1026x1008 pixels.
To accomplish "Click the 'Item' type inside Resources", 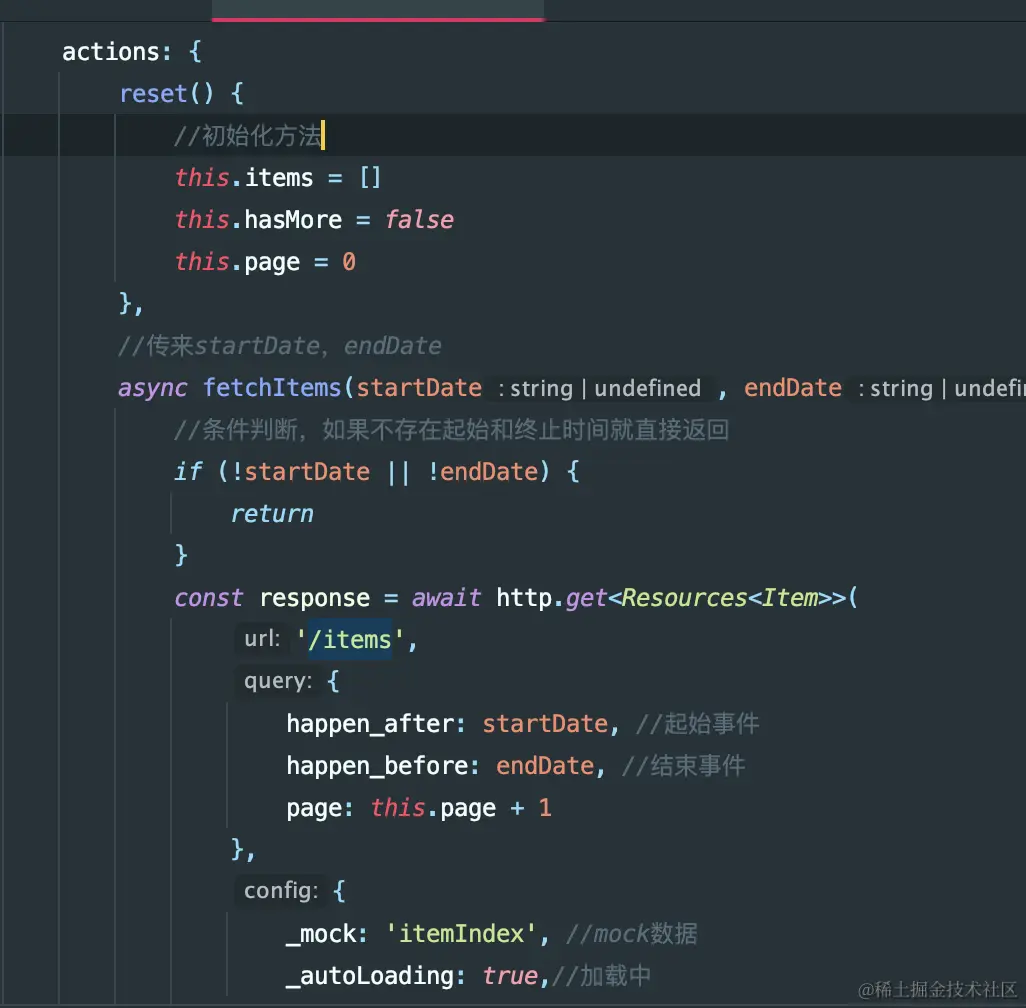I will coord(790,598).
